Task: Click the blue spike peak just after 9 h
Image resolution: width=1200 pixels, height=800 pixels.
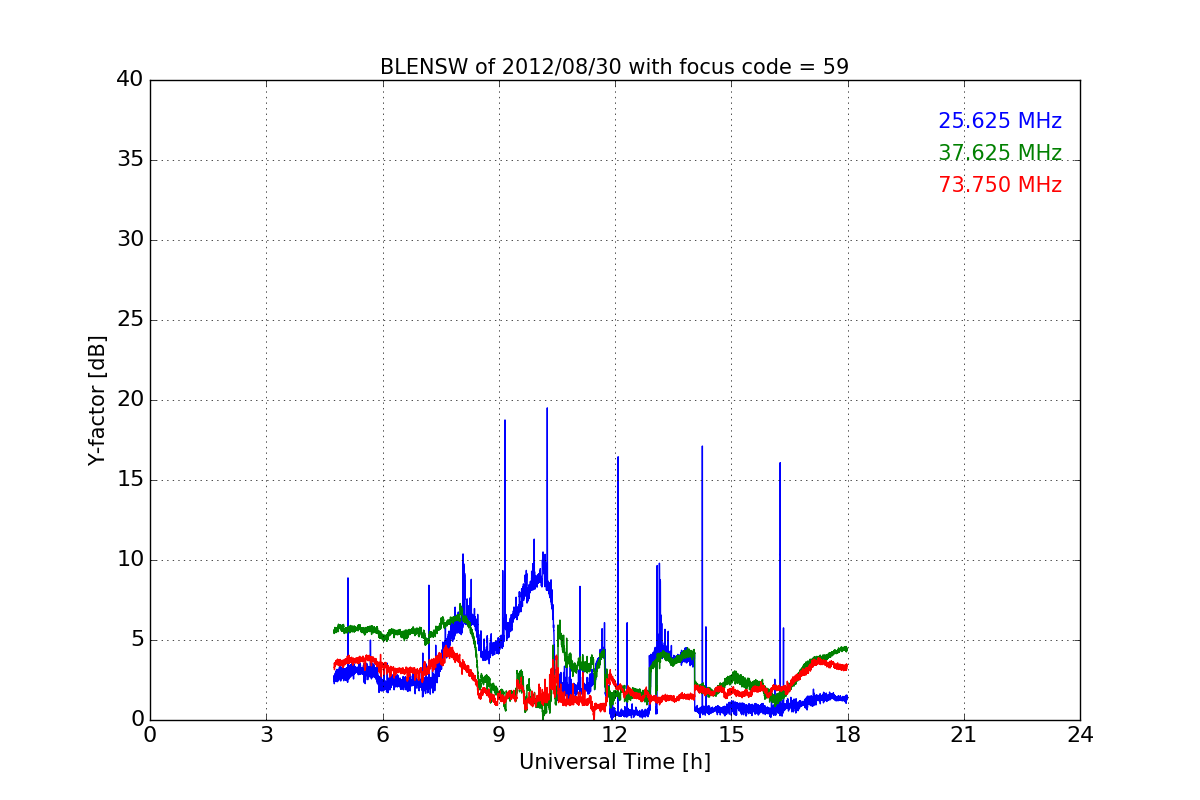Action: click(505, 421)
